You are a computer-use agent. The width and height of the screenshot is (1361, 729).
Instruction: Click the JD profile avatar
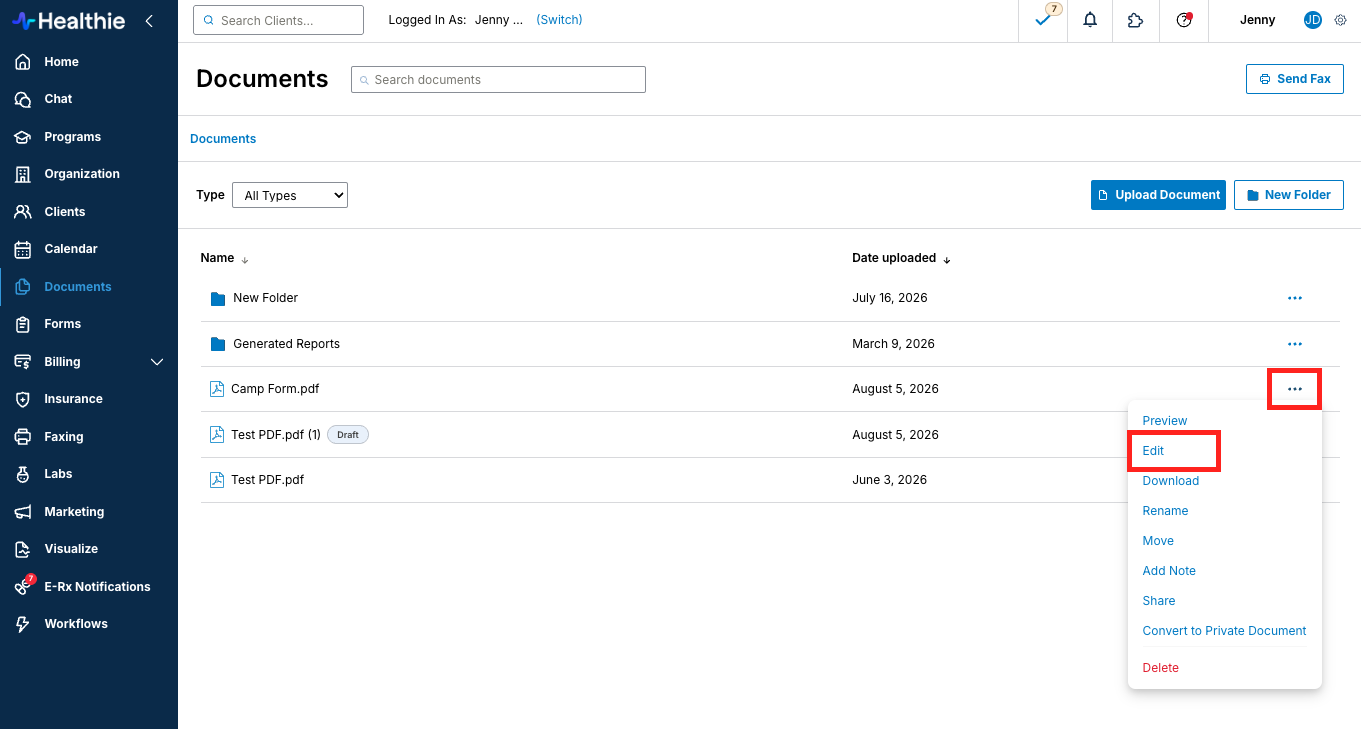[x=1313, y=20]
